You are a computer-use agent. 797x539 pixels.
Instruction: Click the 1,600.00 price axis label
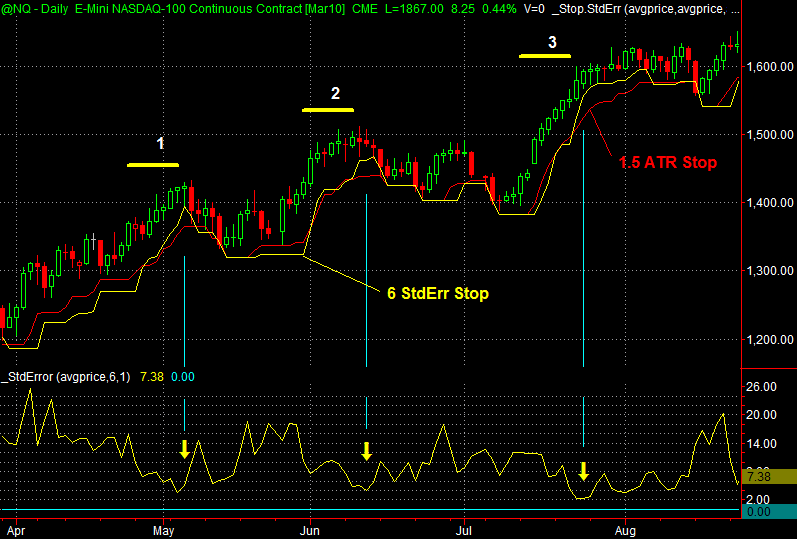click(770, 67)
